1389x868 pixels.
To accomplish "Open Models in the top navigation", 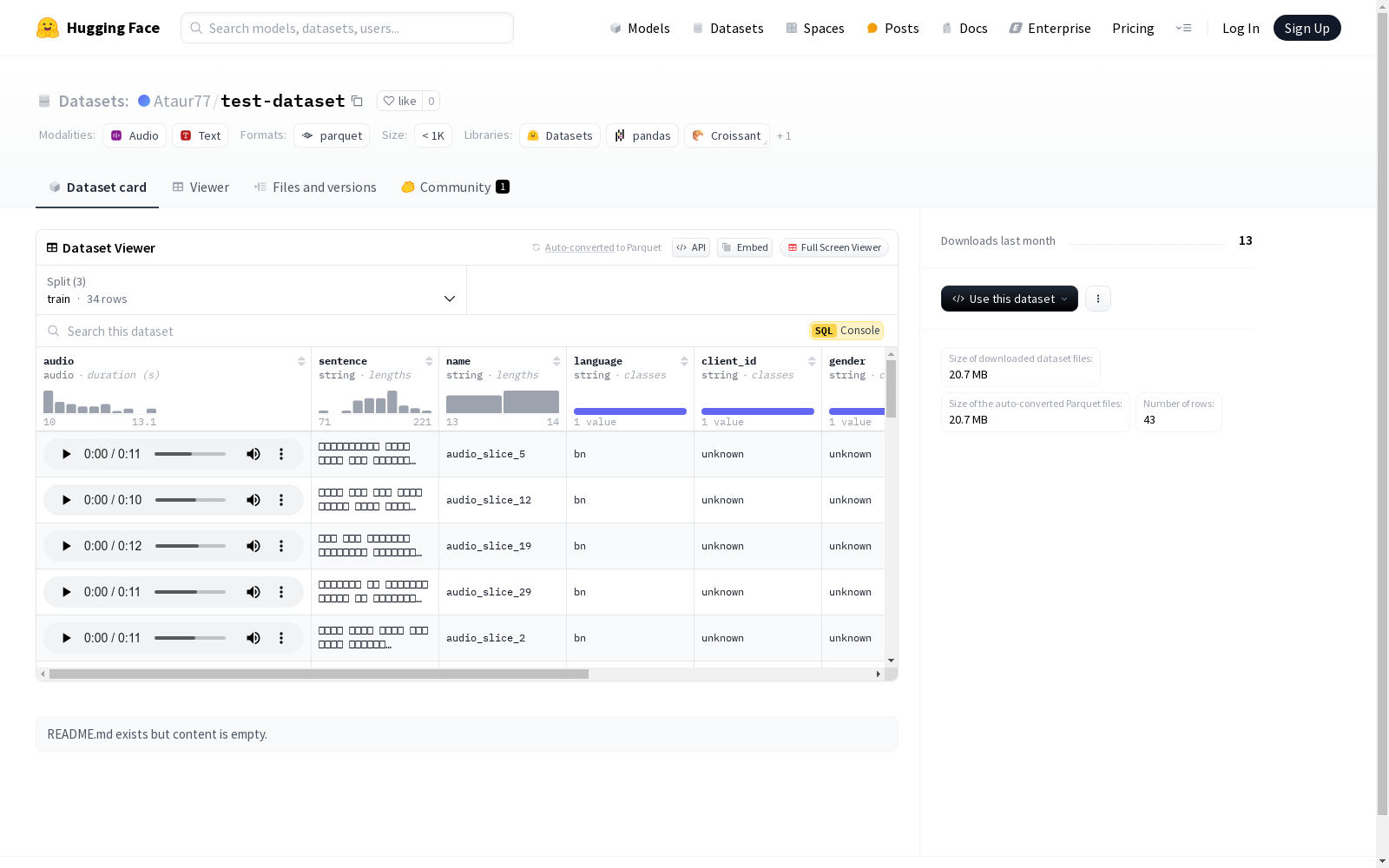I will pyautogui.click(x=640, y=28).
